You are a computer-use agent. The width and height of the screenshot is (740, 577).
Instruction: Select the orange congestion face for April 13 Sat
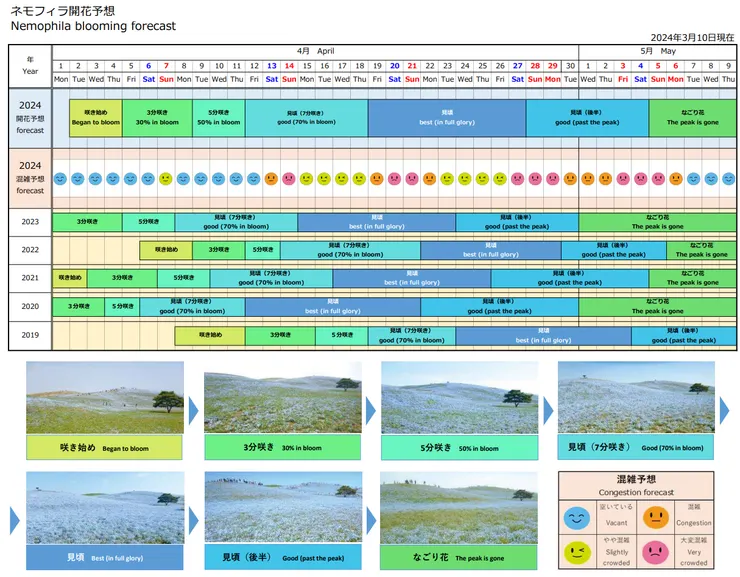(271, 179)
